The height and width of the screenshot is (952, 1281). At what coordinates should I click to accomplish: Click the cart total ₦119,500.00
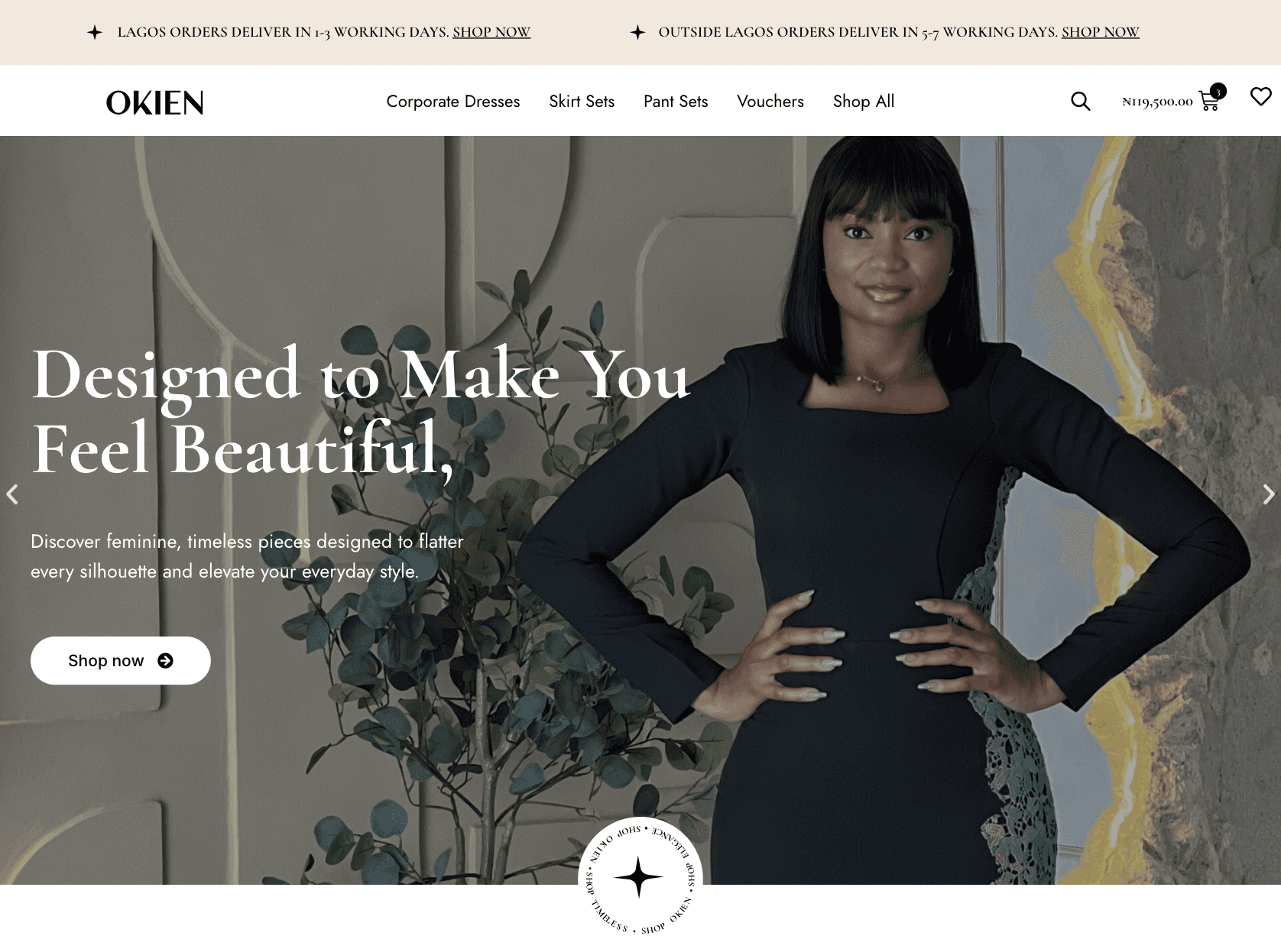tap(1157, 102)
